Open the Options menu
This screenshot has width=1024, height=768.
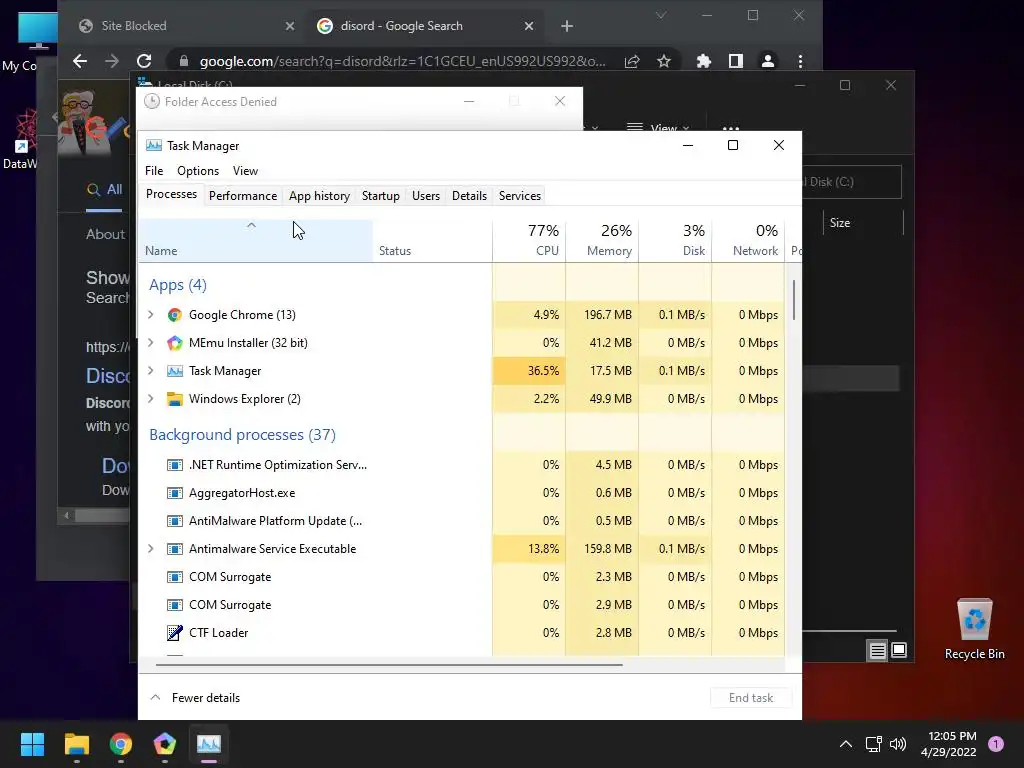(x=198, y=171)
